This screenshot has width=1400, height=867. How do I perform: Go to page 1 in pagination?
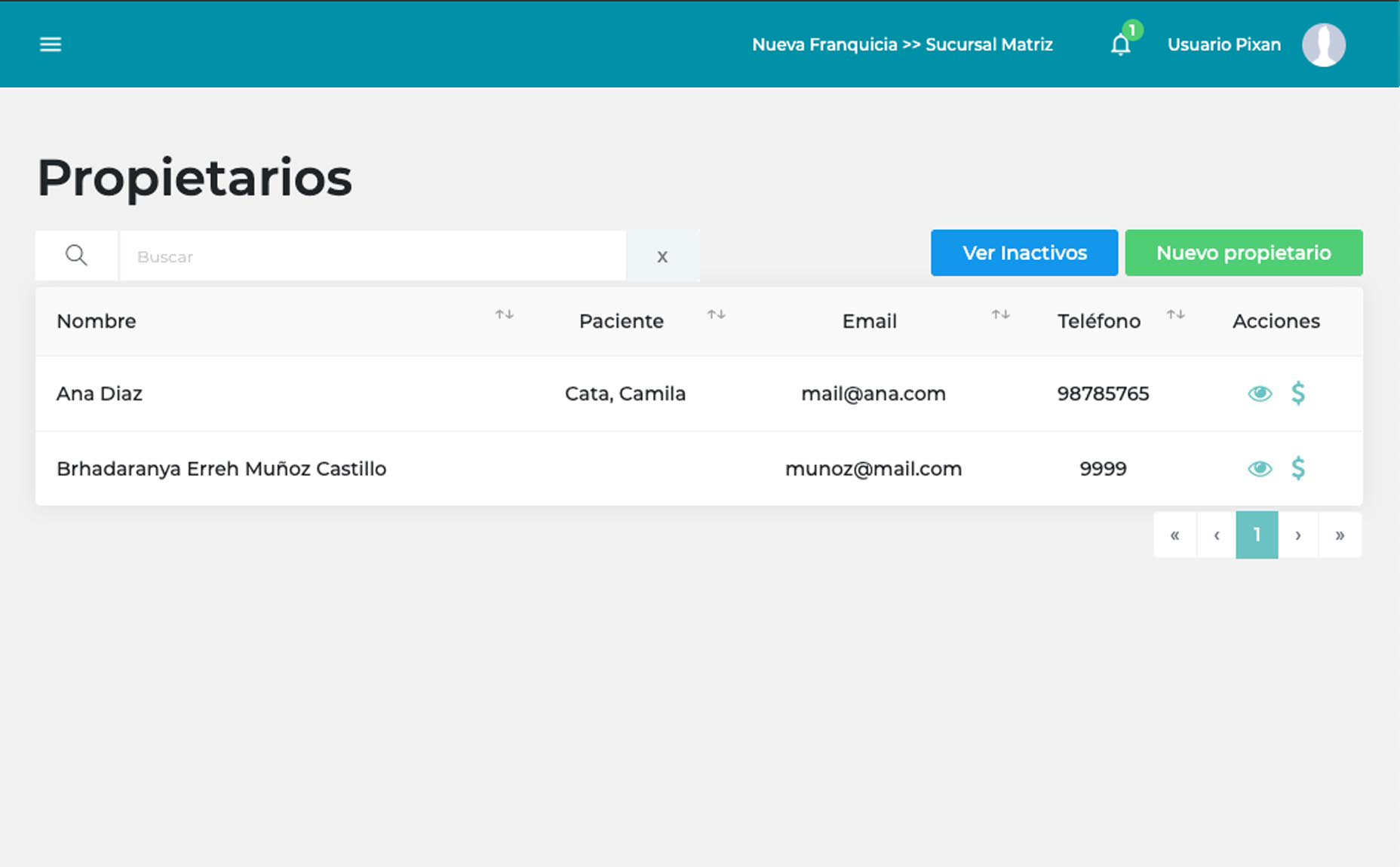pyautogui.click(x=1257, y=535)
